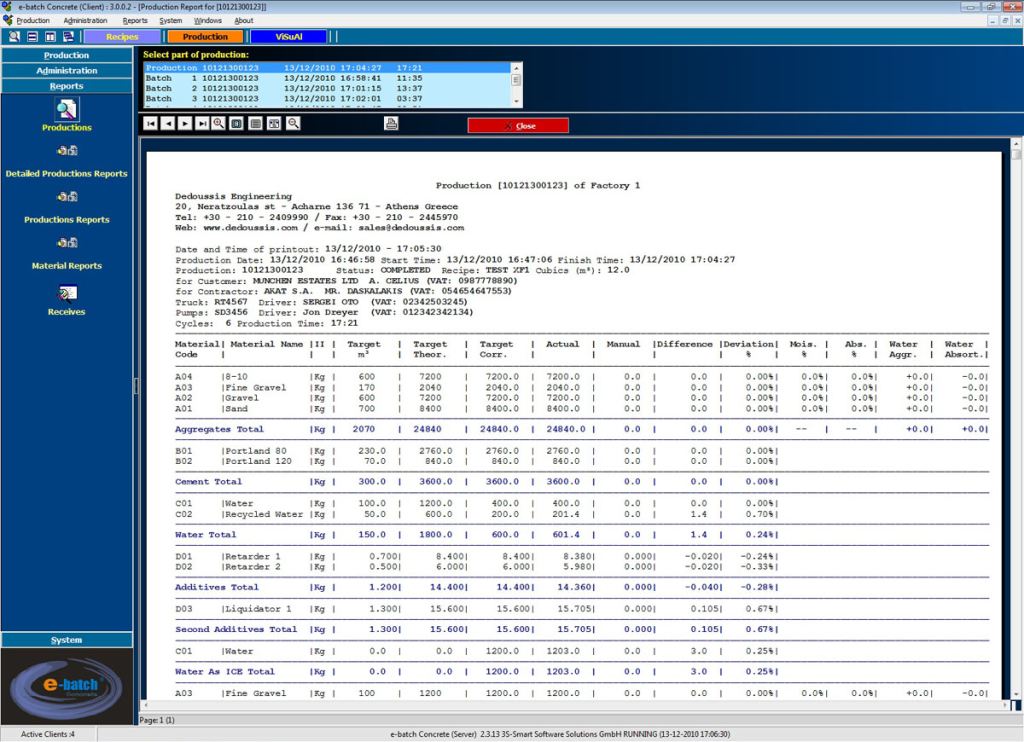The image size is (1024, 742).
Task: Click the Recipes button
Action: tap(122, 37)
